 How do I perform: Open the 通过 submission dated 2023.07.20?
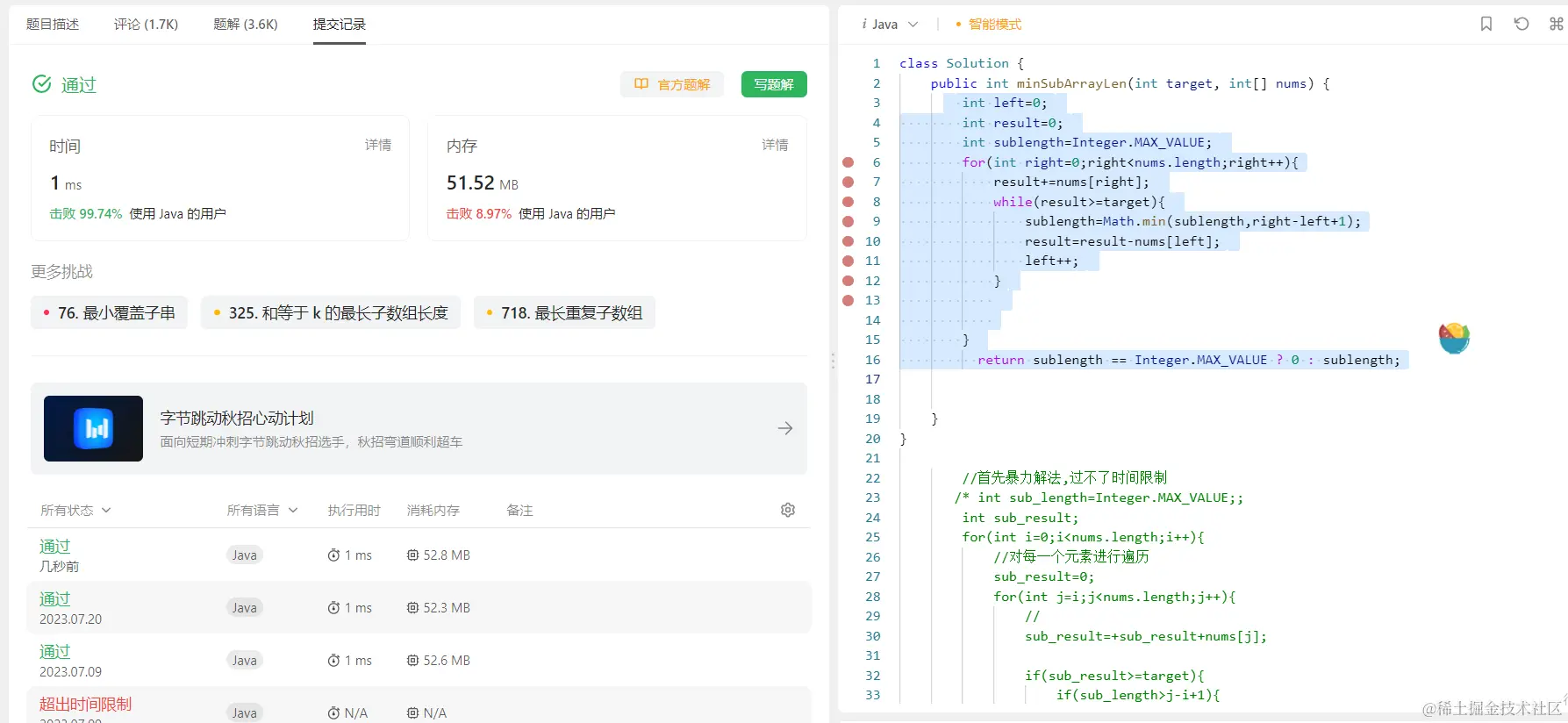[54, 599]
